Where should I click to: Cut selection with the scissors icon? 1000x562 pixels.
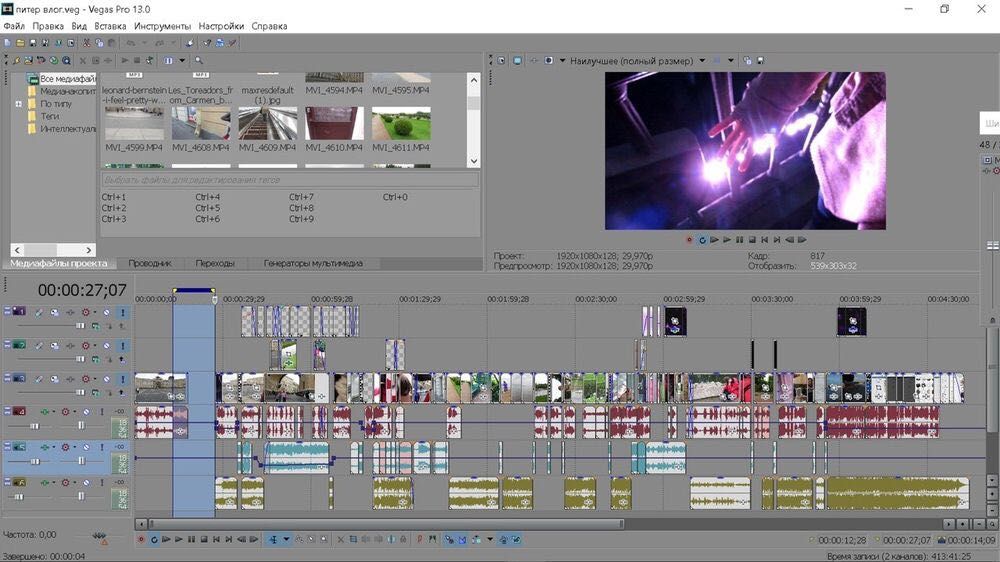coord(87,43)
